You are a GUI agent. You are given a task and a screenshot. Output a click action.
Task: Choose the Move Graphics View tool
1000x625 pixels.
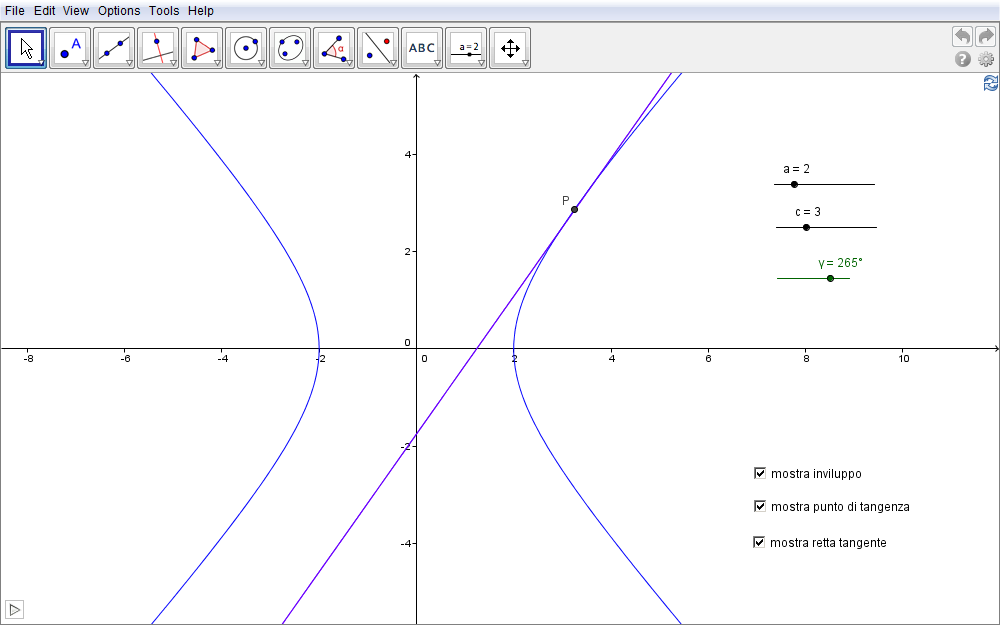coord(510,48)
